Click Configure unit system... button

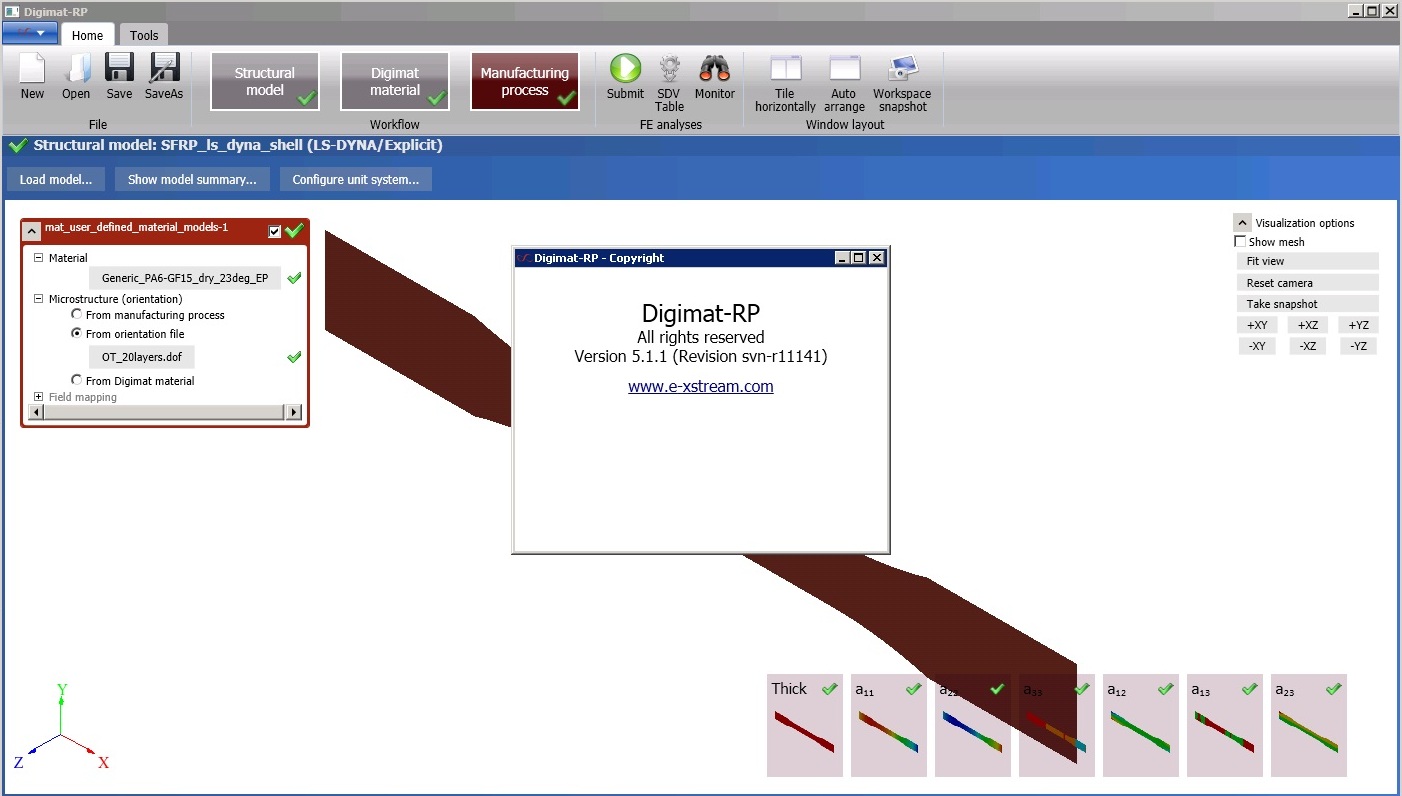(356, 180)
